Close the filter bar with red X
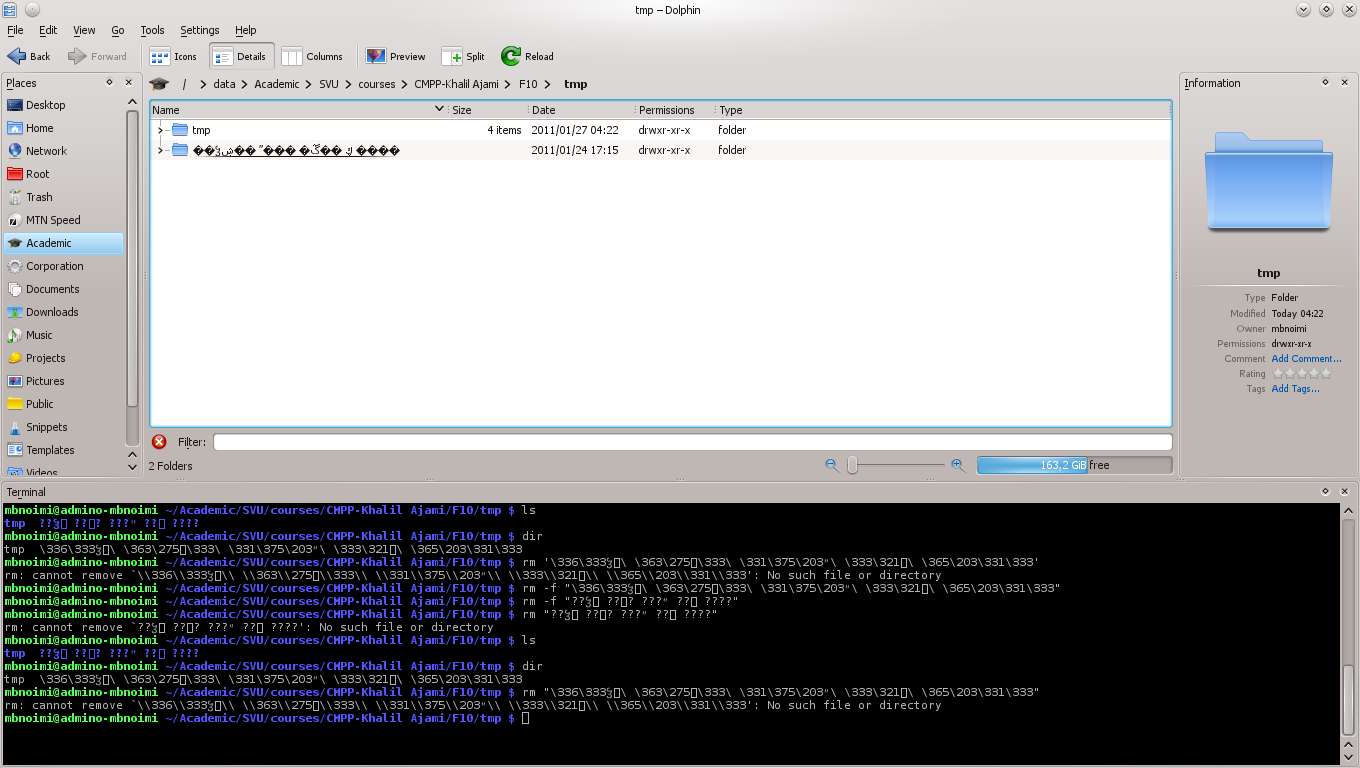Viewport: 1360px width, 768px height. click(x=159, y=442)
